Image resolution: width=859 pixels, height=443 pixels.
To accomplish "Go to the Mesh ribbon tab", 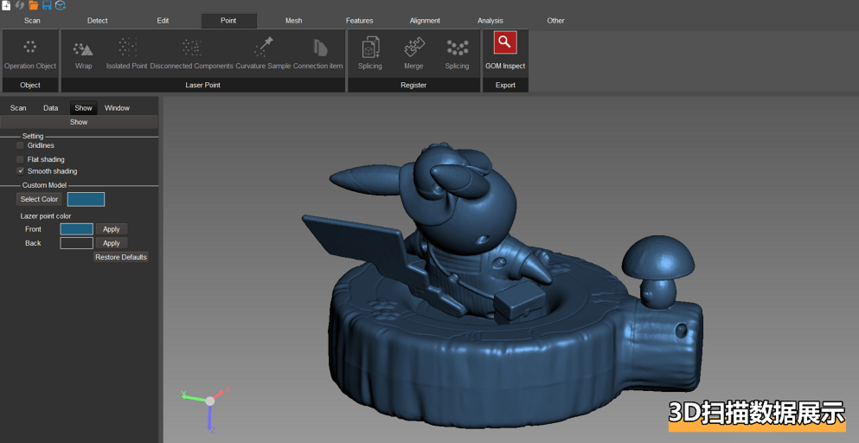I will 294,21.
